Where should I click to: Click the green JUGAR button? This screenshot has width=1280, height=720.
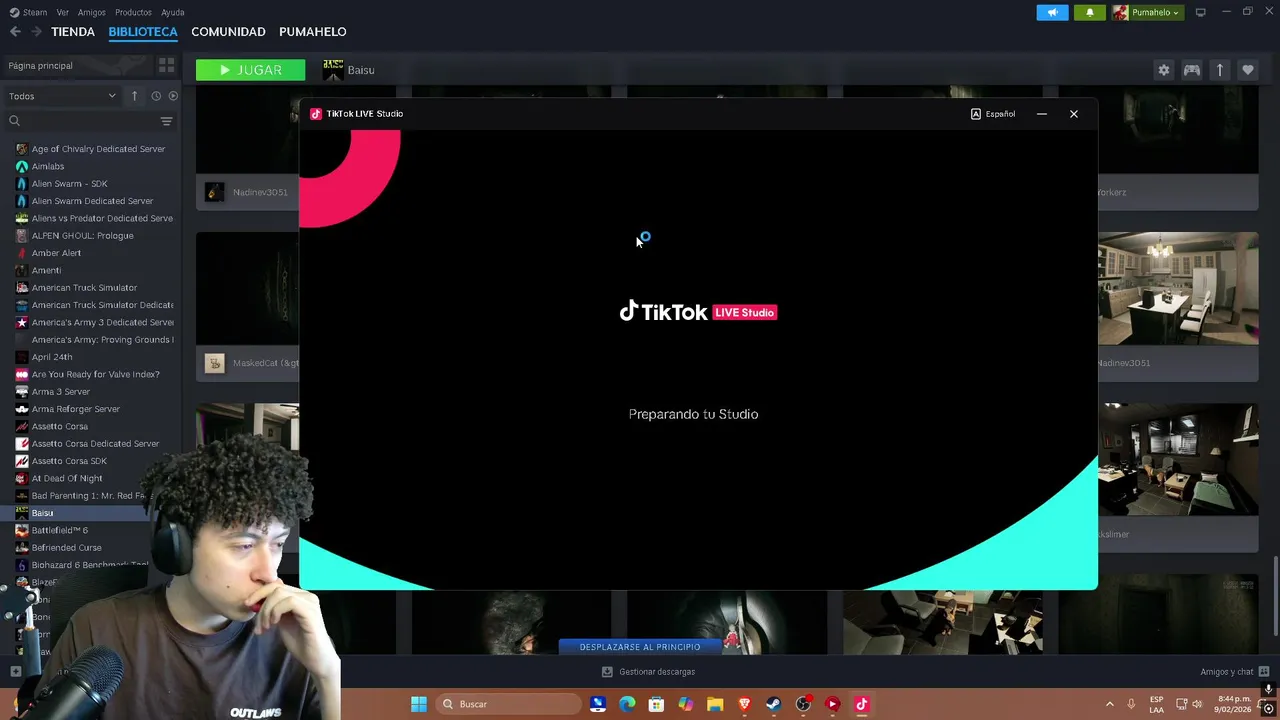point(251,70)
